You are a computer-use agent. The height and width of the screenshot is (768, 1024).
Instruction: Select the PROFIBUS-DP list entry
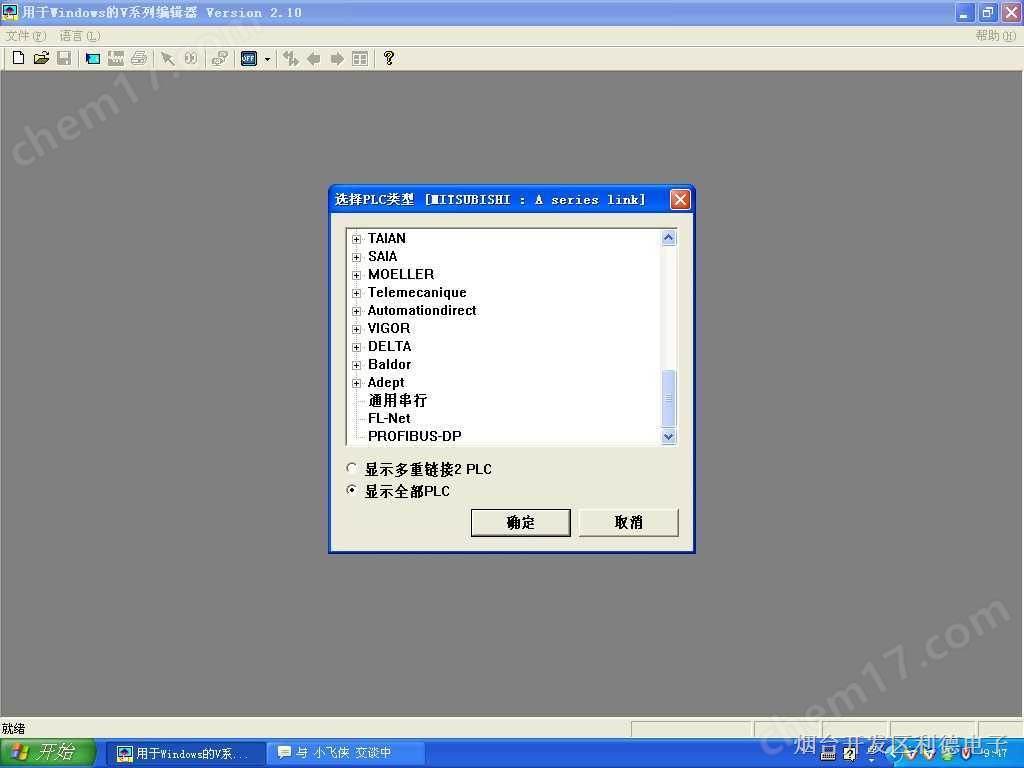[x=415, y=436]
